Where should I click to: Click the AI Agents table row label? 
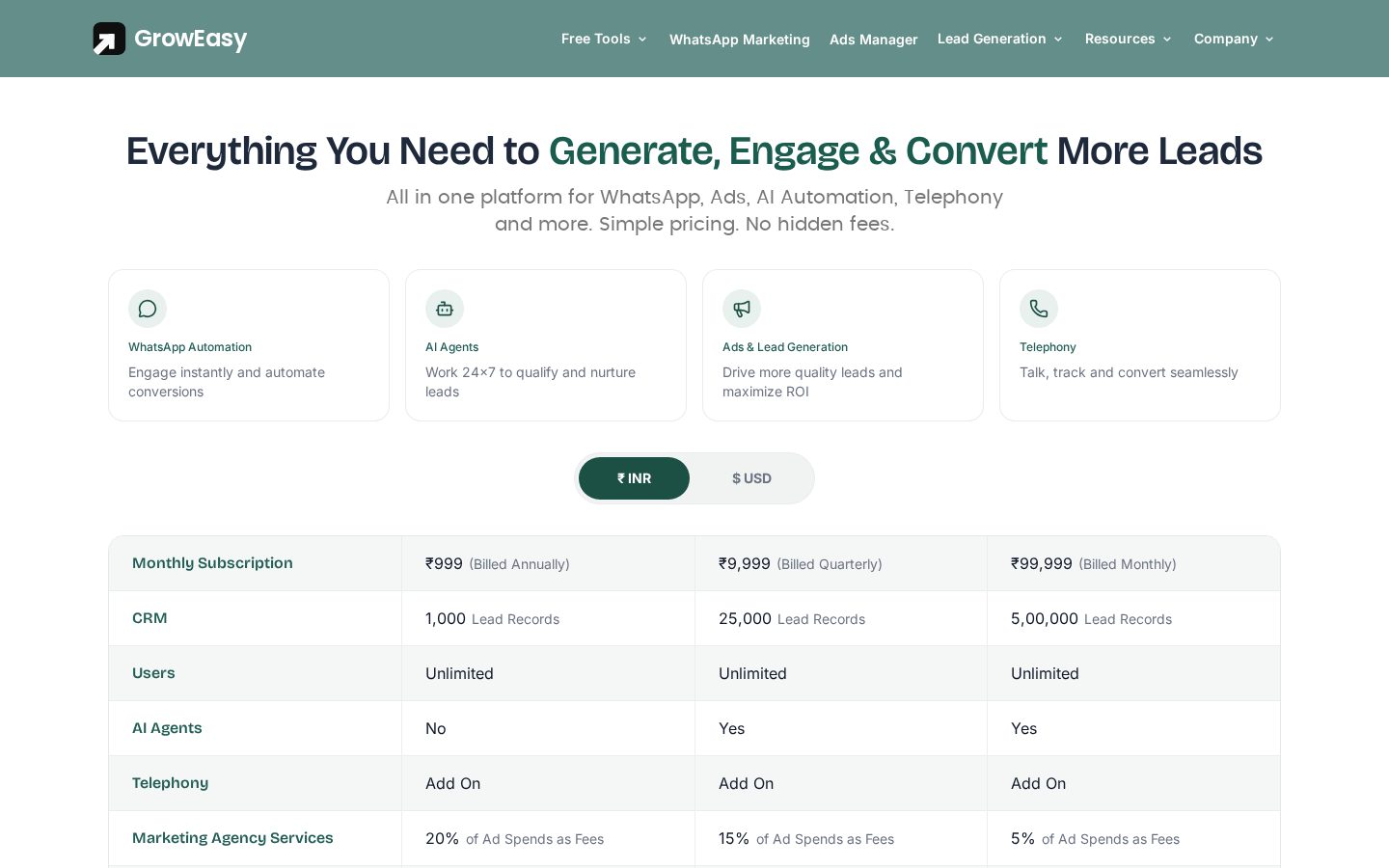coord(167,728)
